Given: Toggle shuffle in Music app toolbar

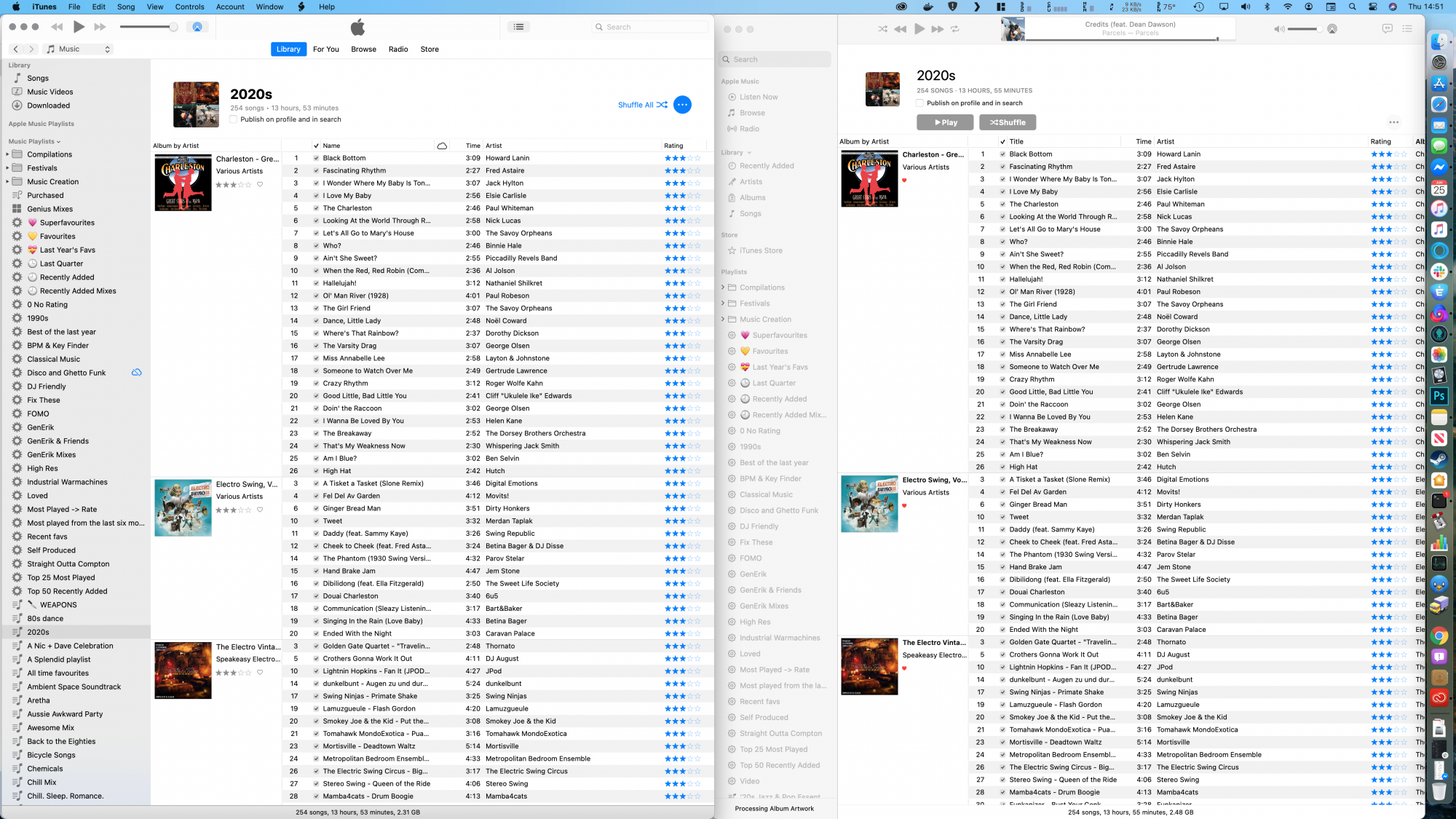Looking at the screenshot, I should tap(882, 29).
